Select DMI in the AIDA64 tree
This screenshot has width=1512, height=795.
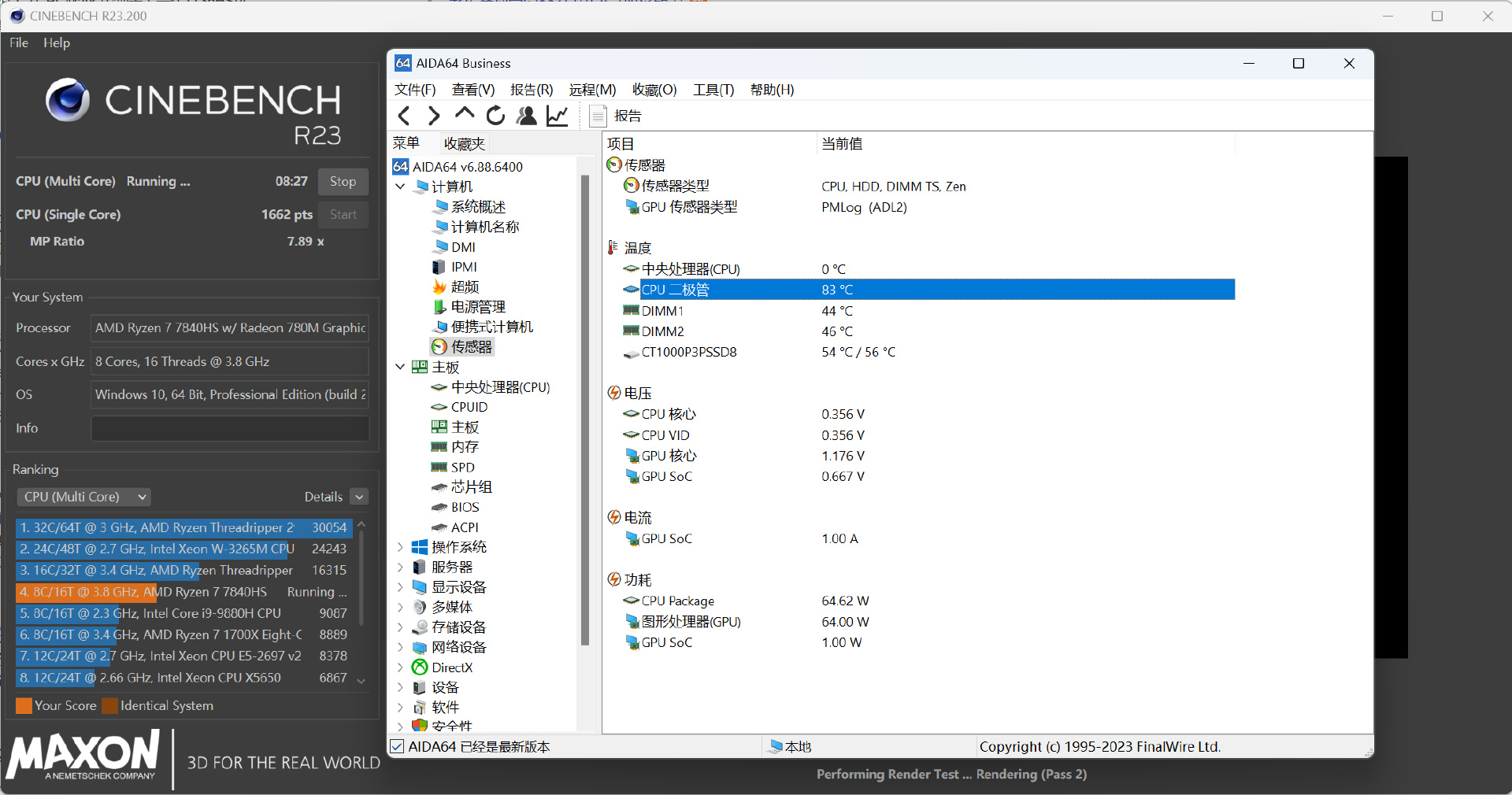pyautogui.click(x=454, y=246)
